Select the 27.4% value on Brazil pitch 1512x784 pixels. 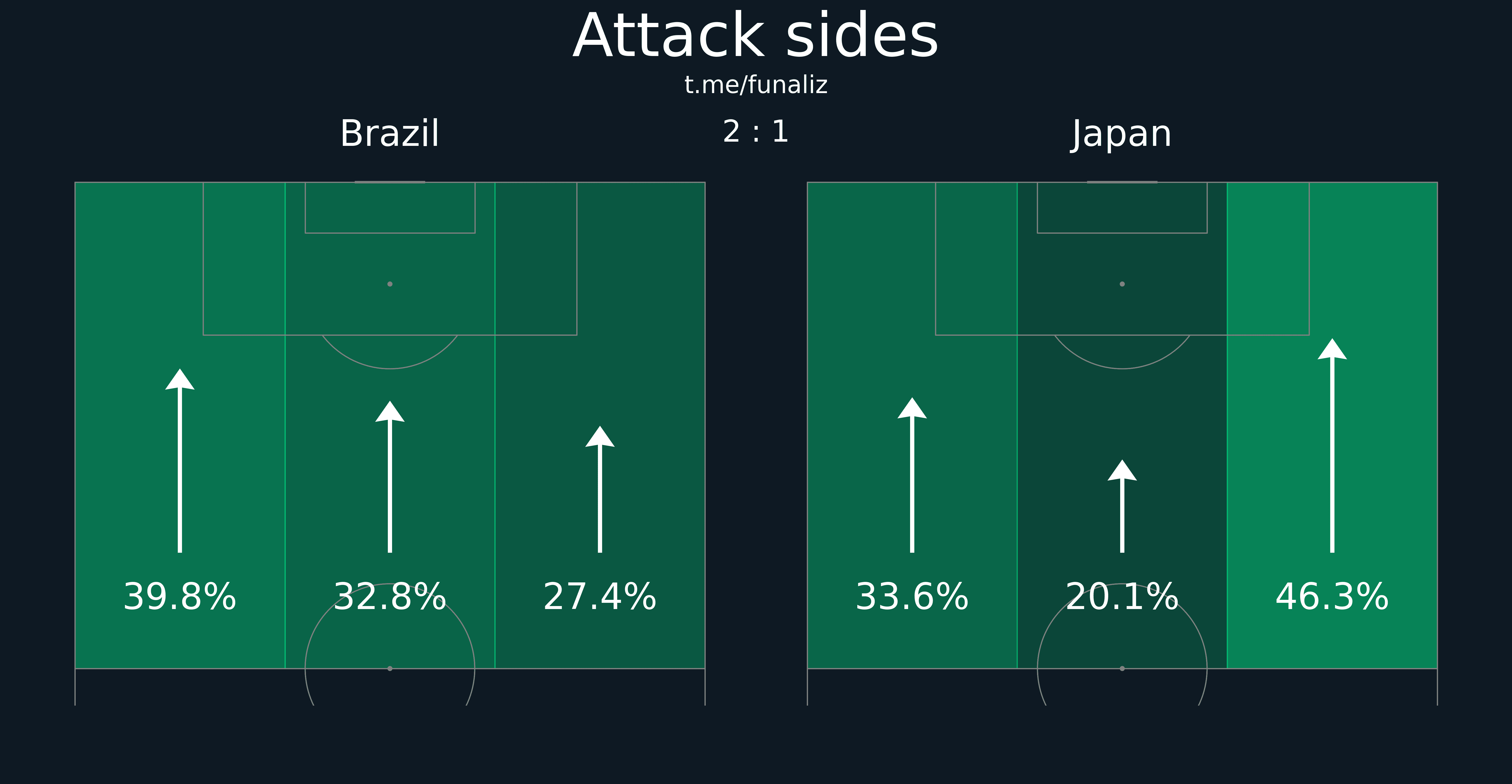(600, 597)
